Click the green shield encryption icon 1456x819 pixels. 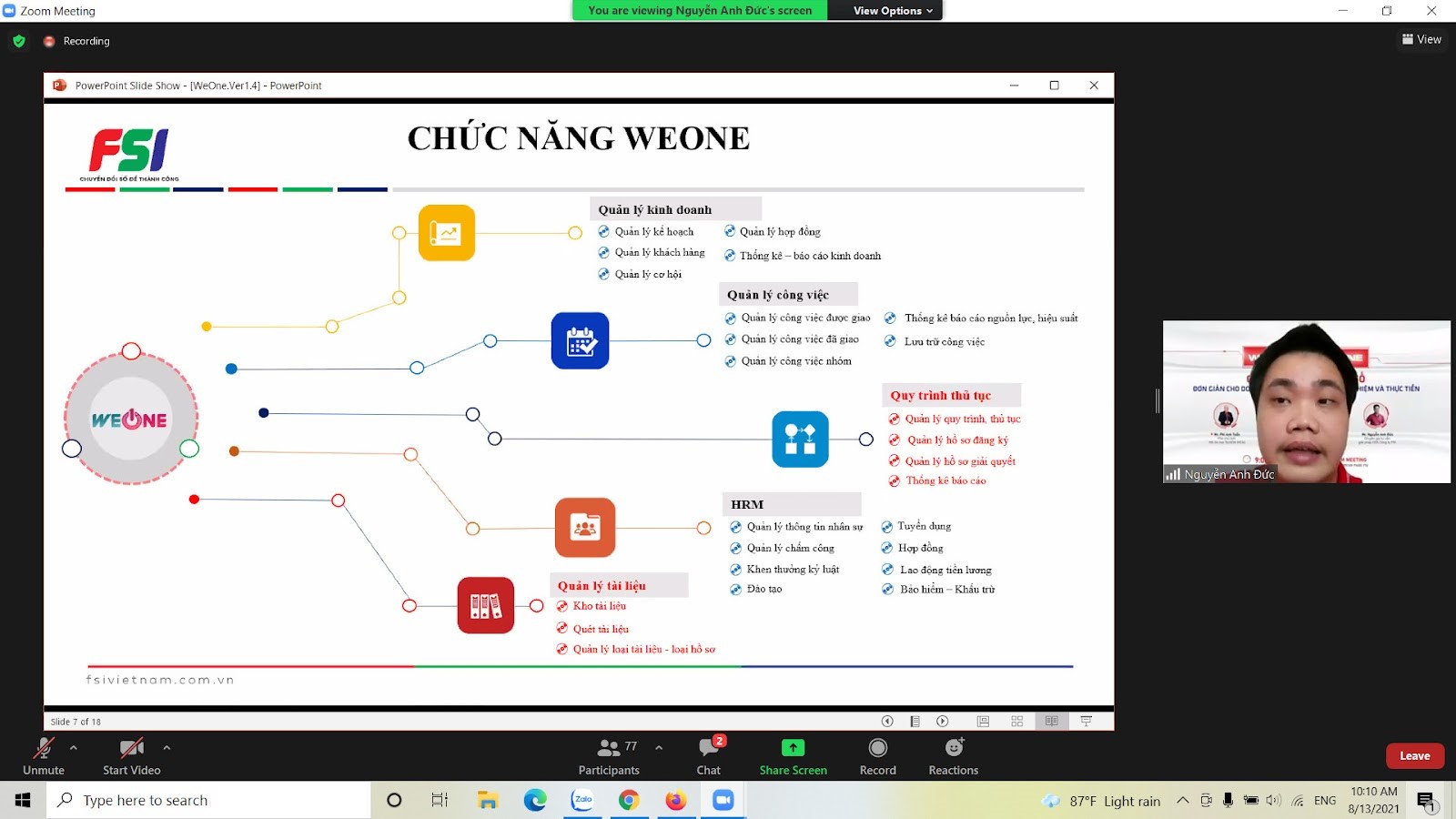point(19,41)
